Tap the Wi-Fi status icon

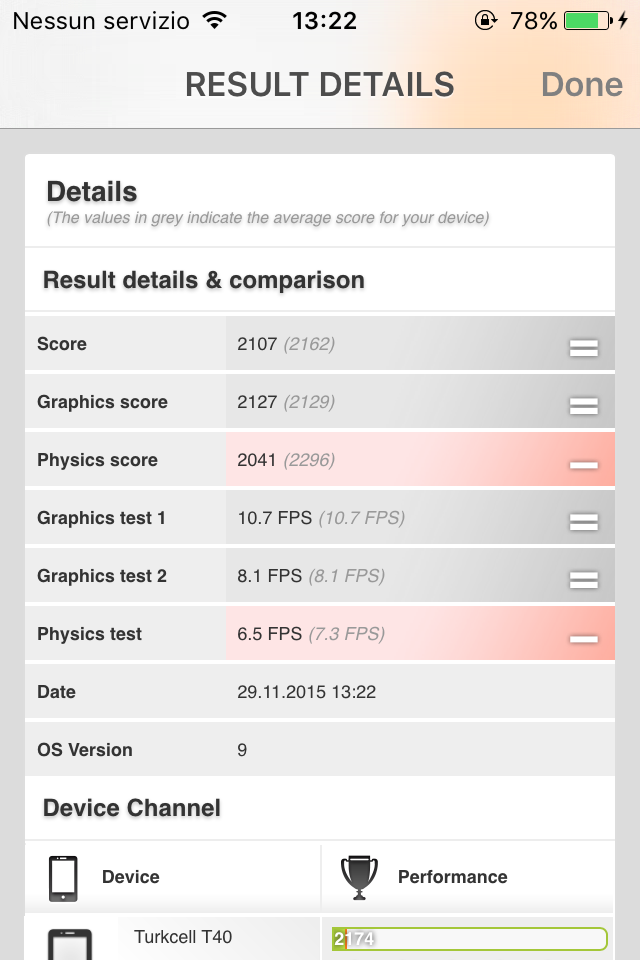215,21
